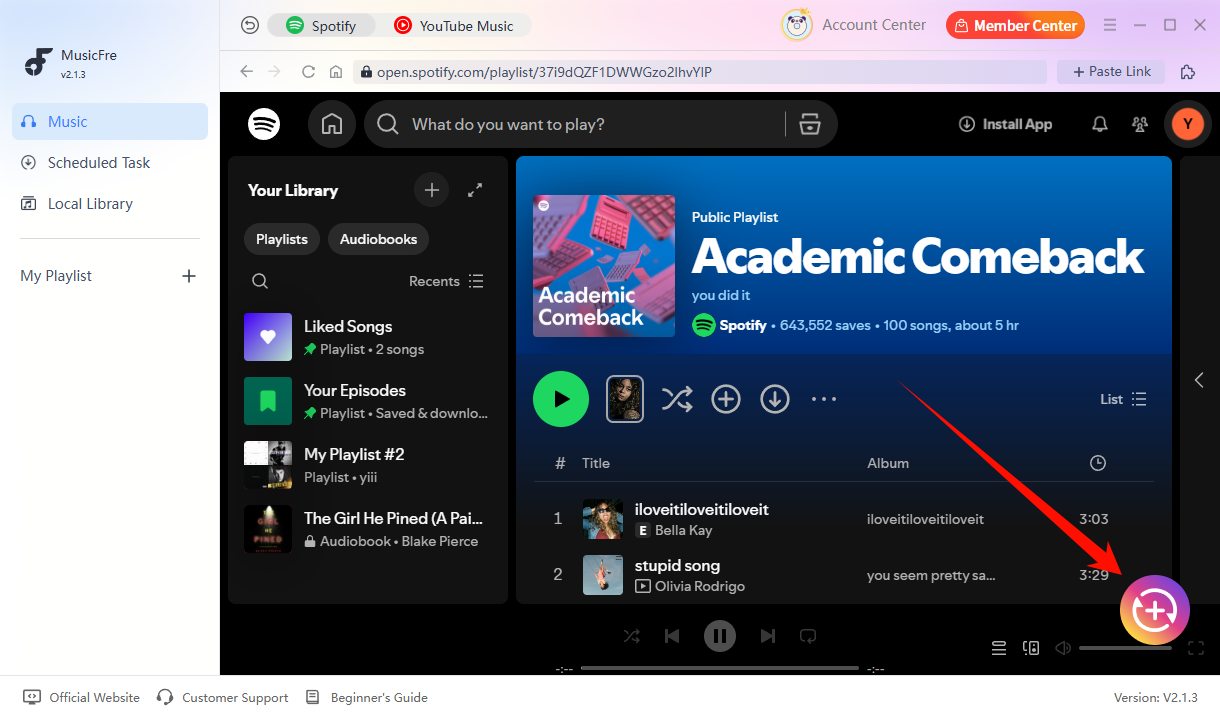Viewport: 1220px width, 720px height.
Task: Download the playlist
Action: coord(775,399)
